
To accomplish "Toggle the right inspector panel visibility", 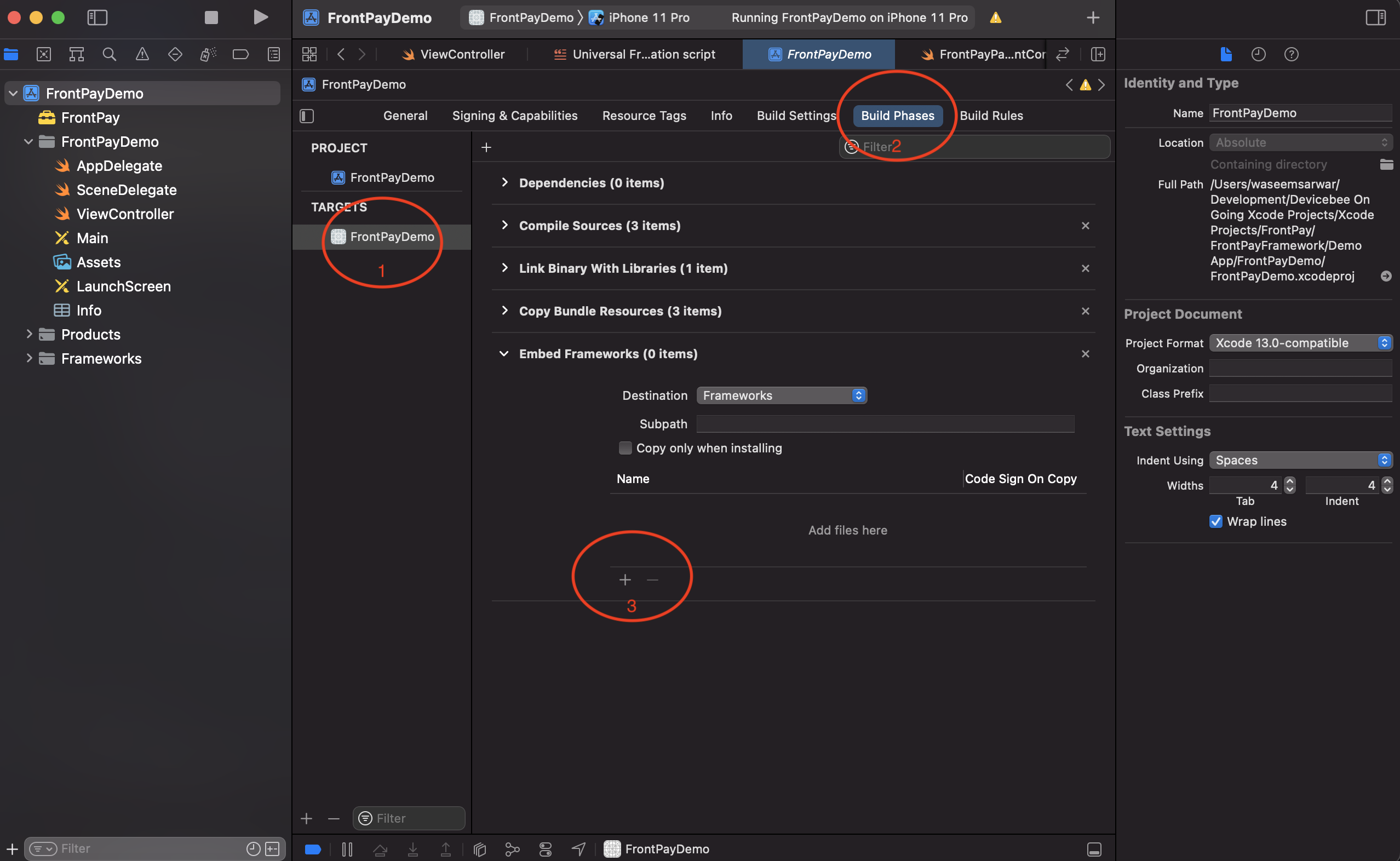I will (x=1375, y=17).
